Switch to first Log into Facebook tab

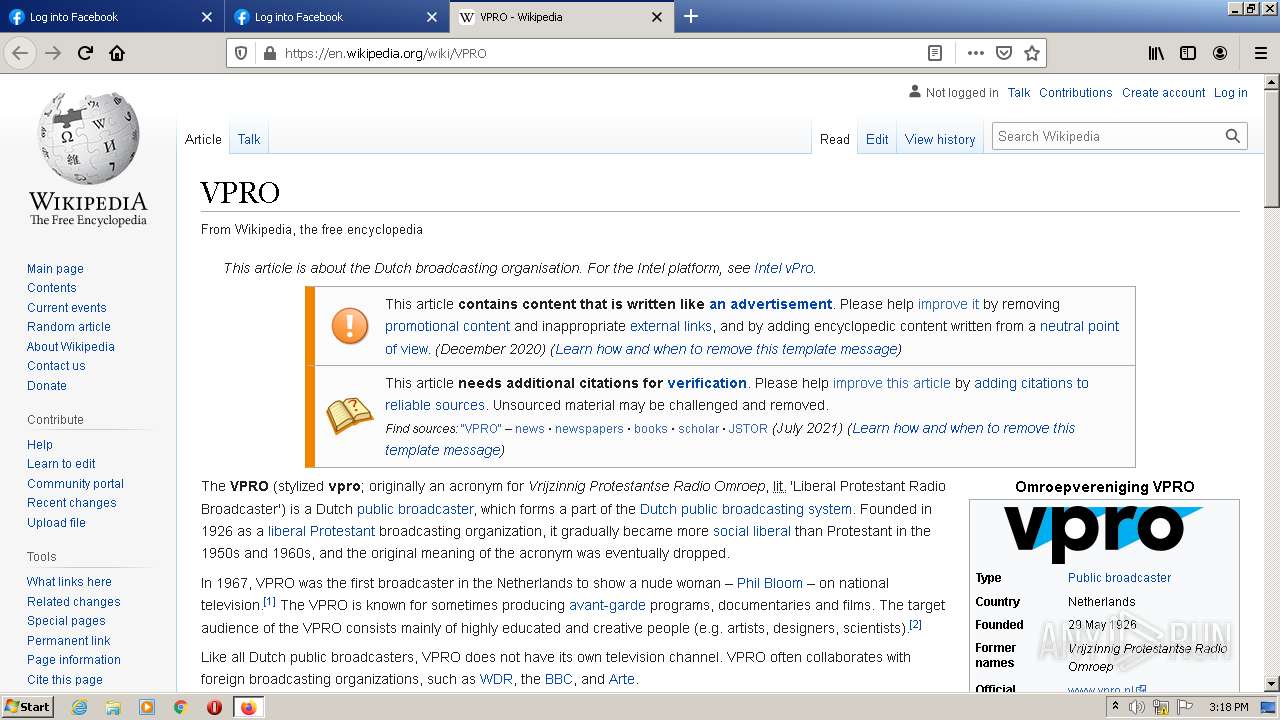[110, 17]
